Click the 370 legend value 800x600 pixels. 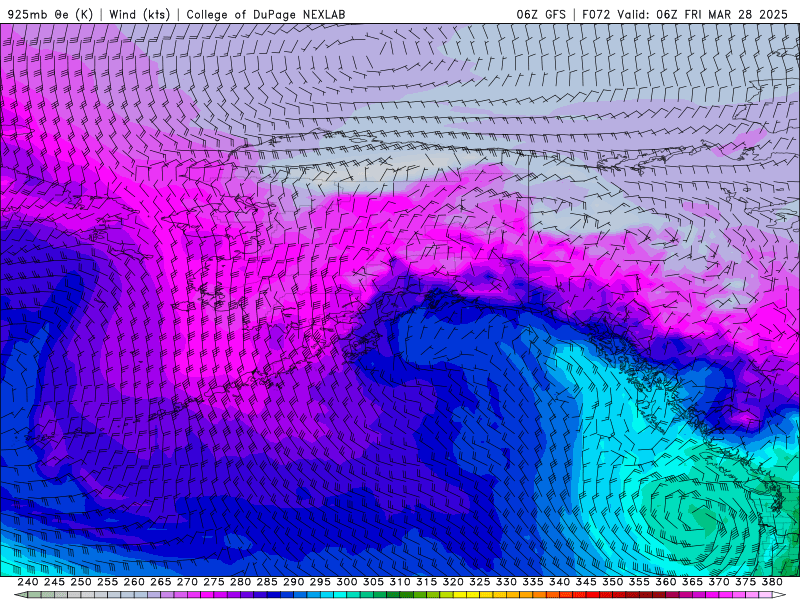718,582
